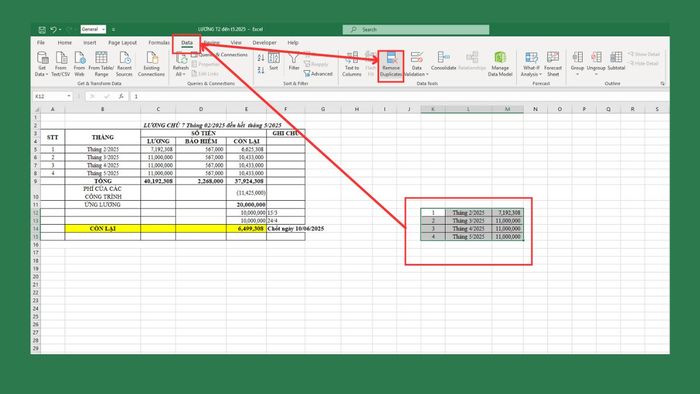Click the Sort A to Z icon
Screen dimensions: 700x394
(261, 58)
